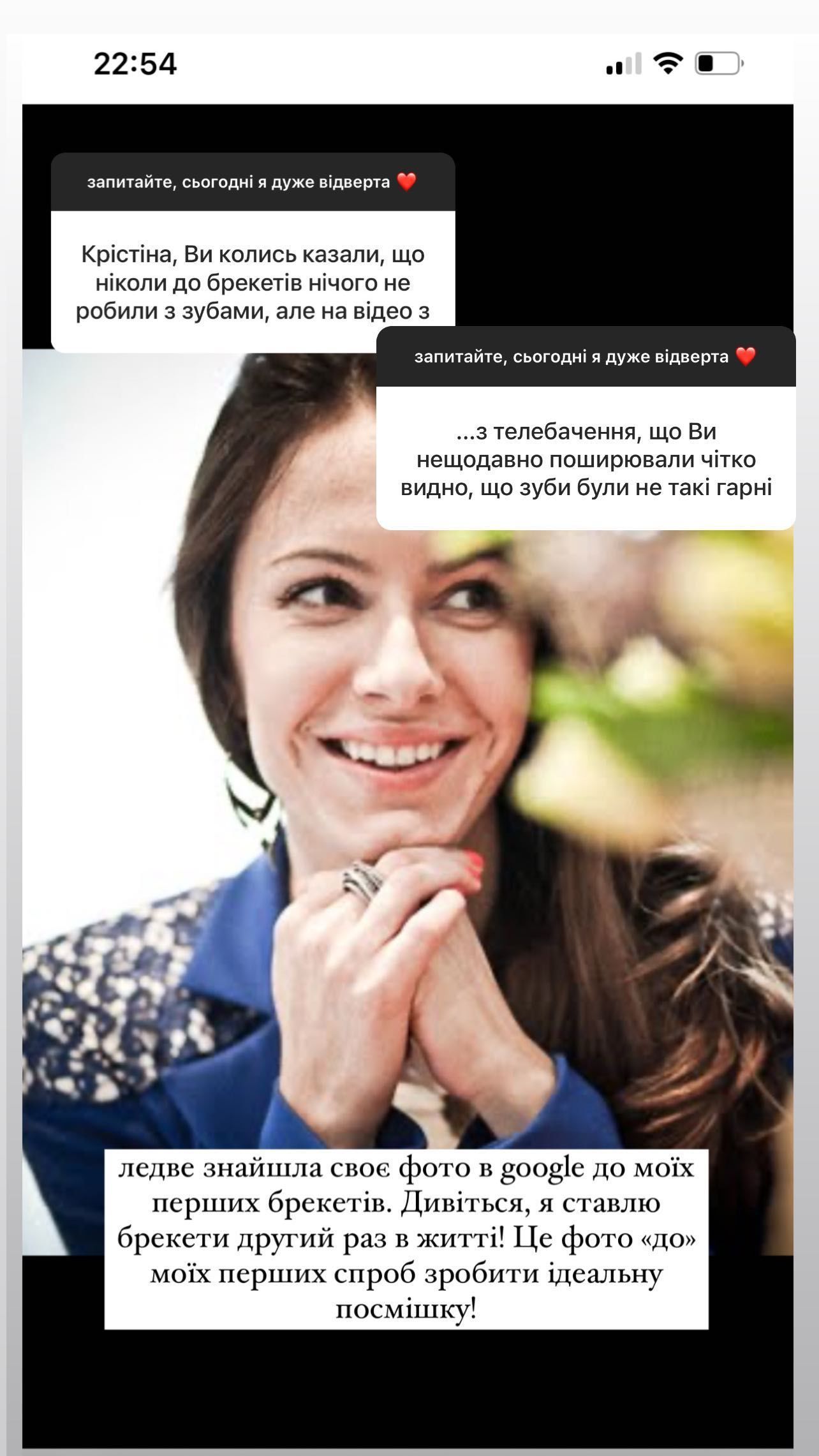Select the question text starting 'Крістіна, Ви колись казали'
The image size is (819, 1456).
click(x=253, y=283)
